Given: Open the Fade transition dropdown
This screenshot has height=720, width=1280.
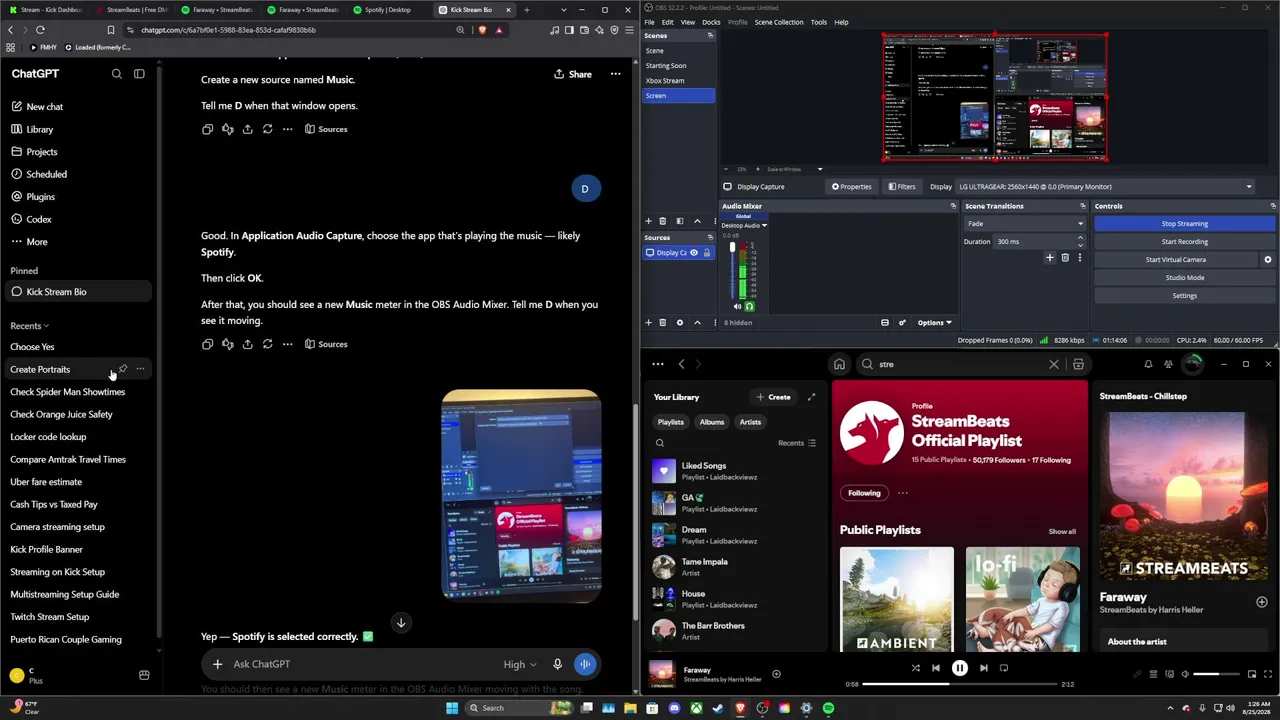Looking at the screenshot, I should tap(1024, 224).
